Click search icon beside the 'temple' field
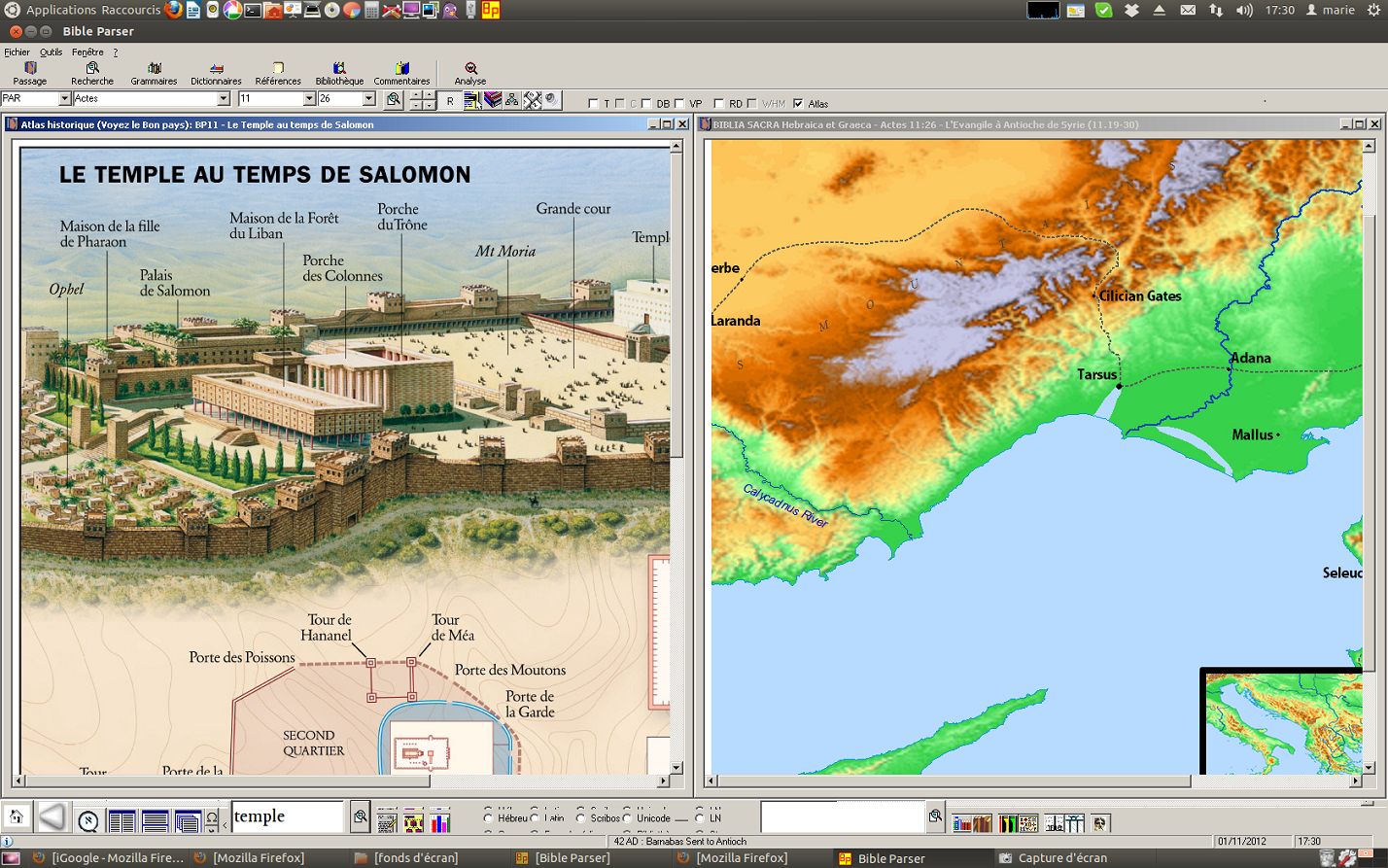The width and height of the screenshot is (1388, 868). [x=361, y=817]
